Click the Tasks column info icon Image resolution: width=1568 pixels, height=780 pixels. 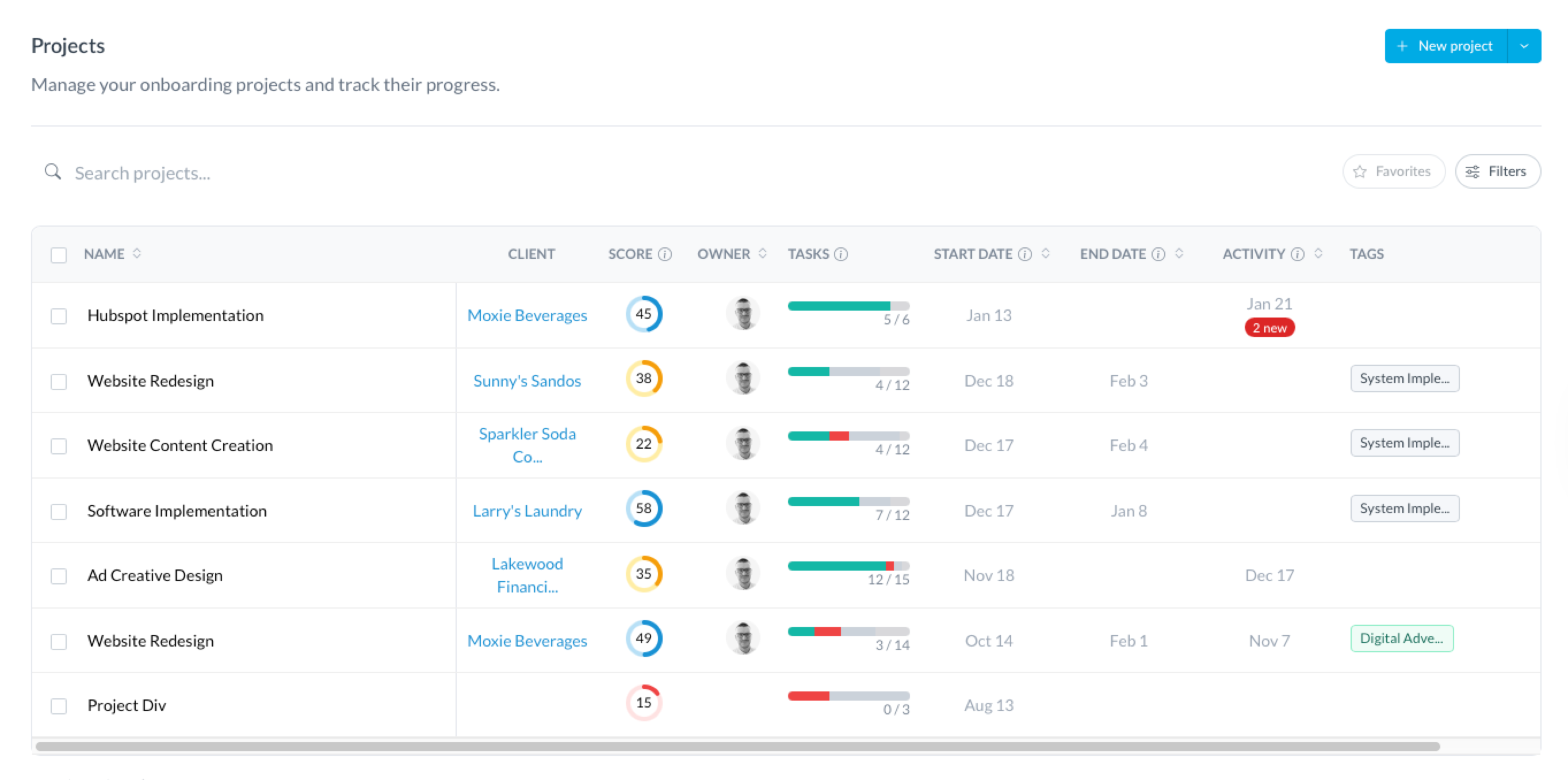pos(840,254)
